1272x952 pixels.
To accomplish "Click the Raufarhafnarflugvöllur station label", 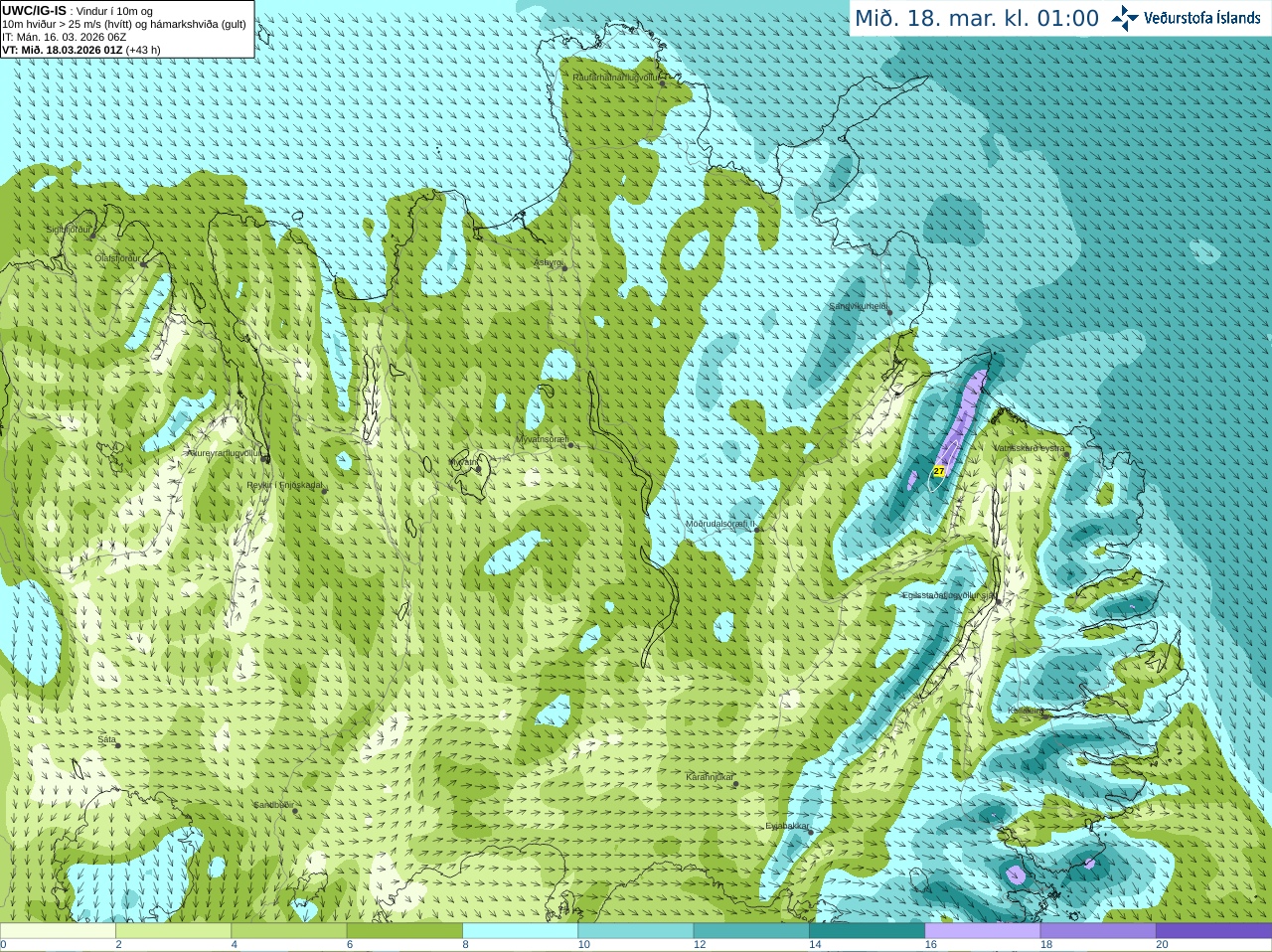I will (616, 77).
